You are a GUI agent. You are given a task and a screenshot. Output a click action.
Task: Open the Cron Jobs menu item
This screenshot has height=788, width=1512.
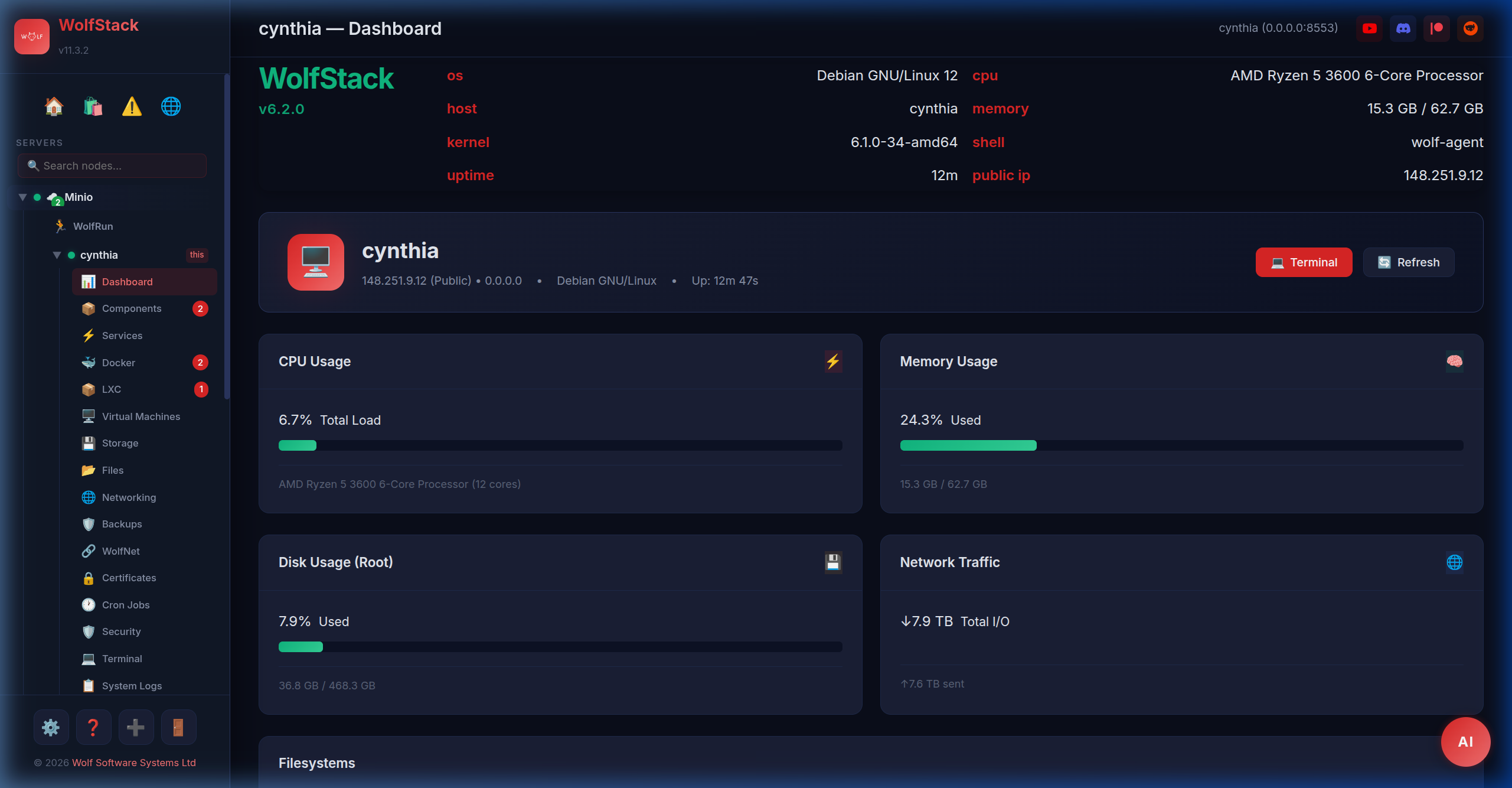pyautogui.click(x=144, y=605)
